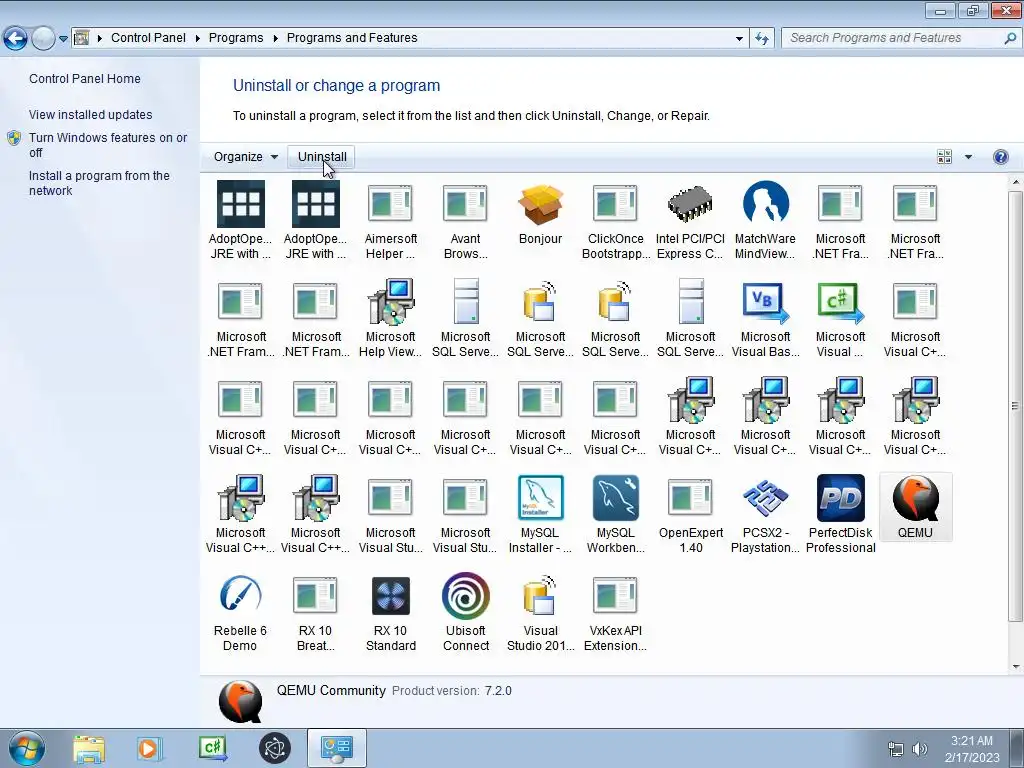Viewport: 1024px width, 768px height.
Task: Select the PCSX2 Playstation emulator icon
Action: [x=765, y=498]
